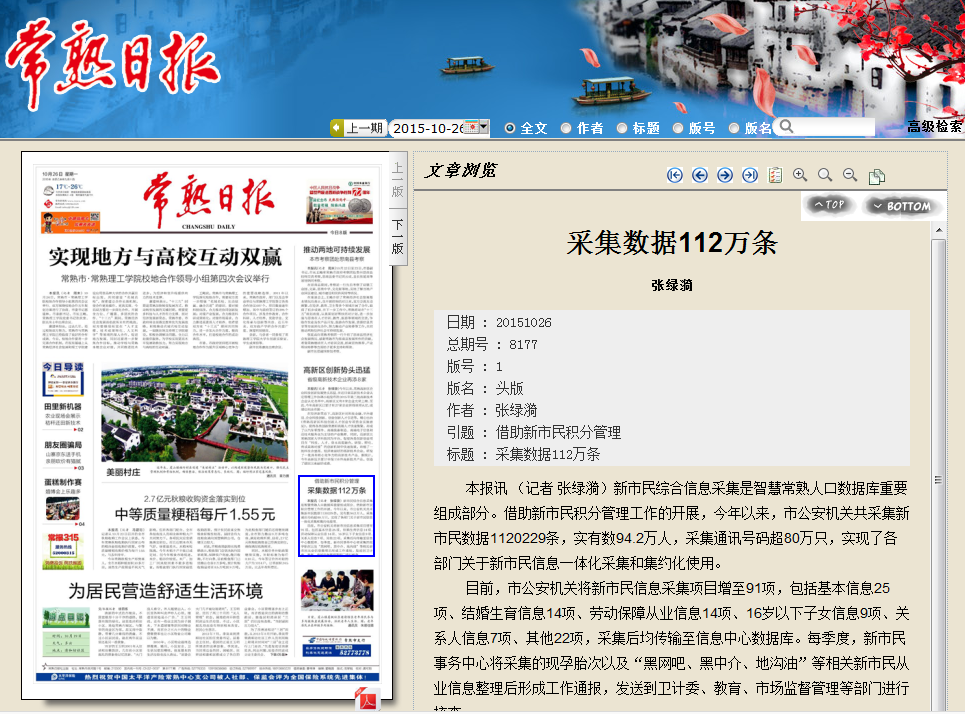Click the BOTTOM scroll button

(902, 206)
